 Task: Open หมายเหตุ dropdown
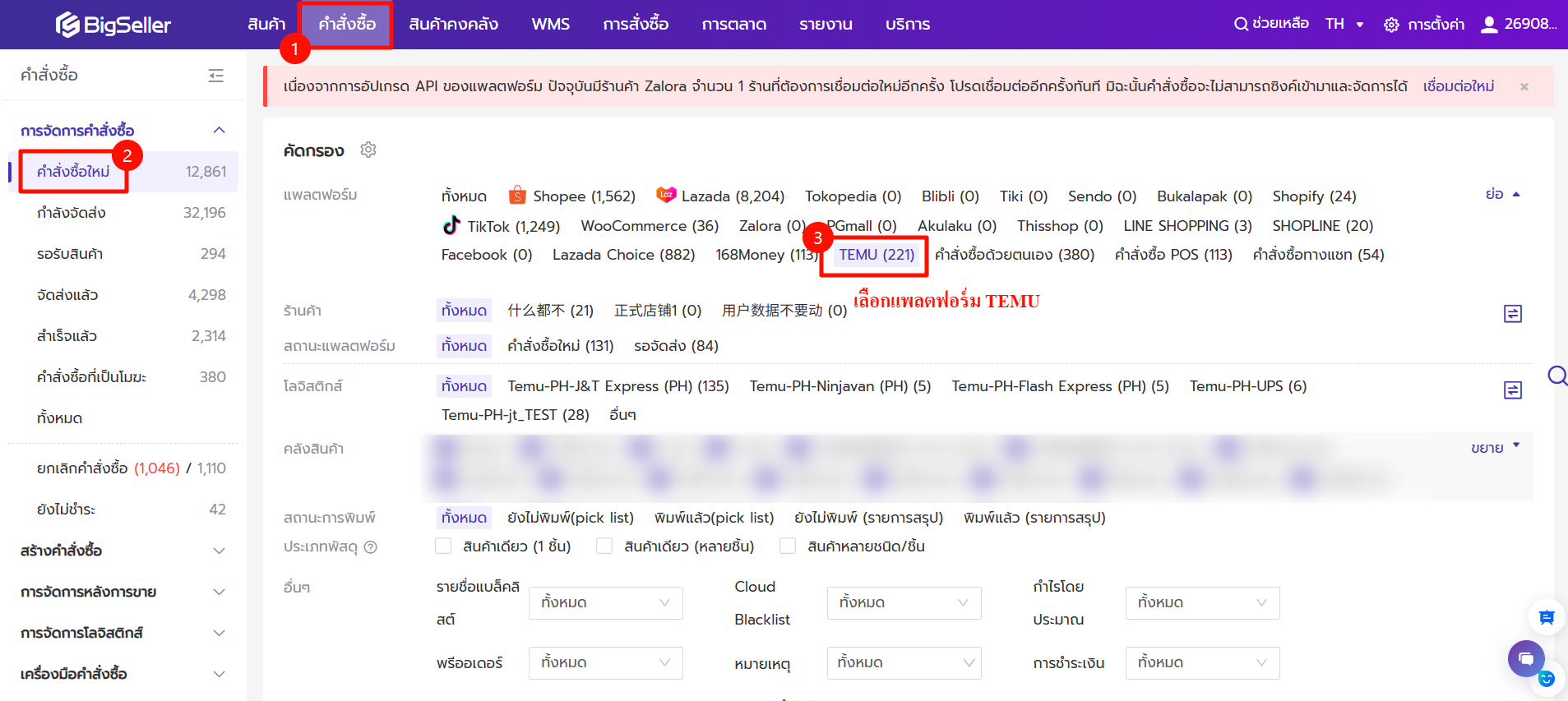904,663
